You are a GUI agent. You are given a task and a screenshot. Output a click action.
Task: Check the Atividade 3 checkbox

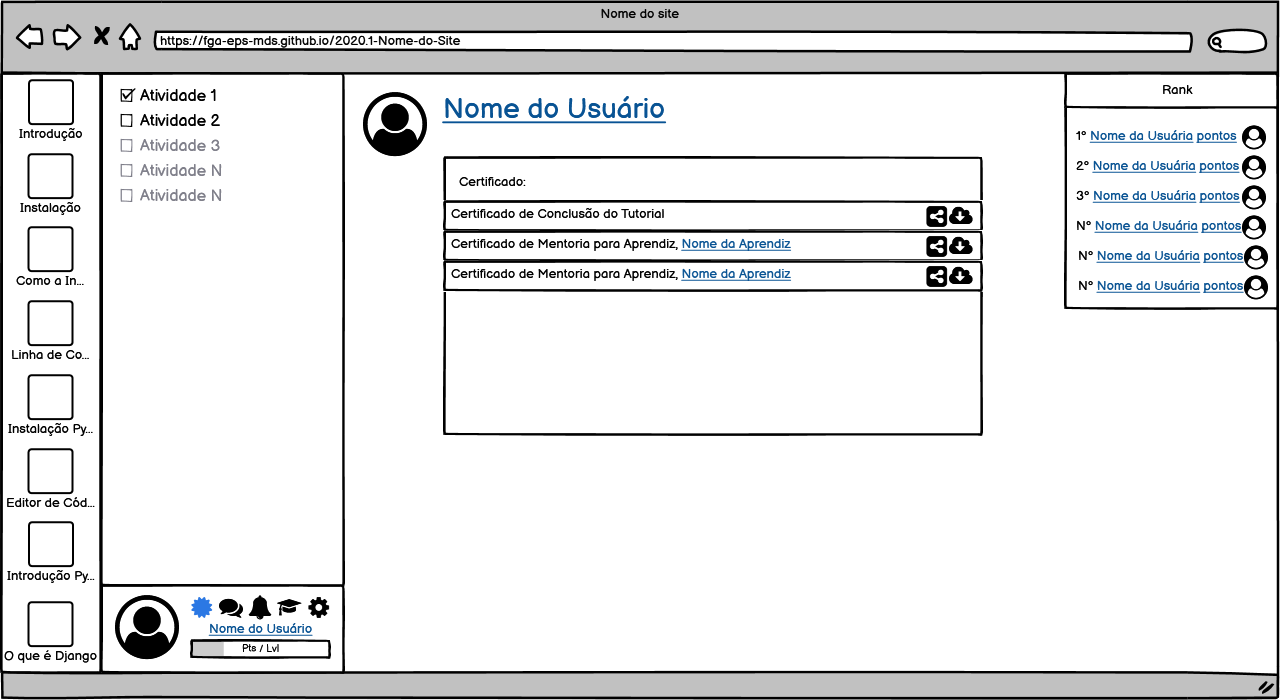[x=127, y=146]
